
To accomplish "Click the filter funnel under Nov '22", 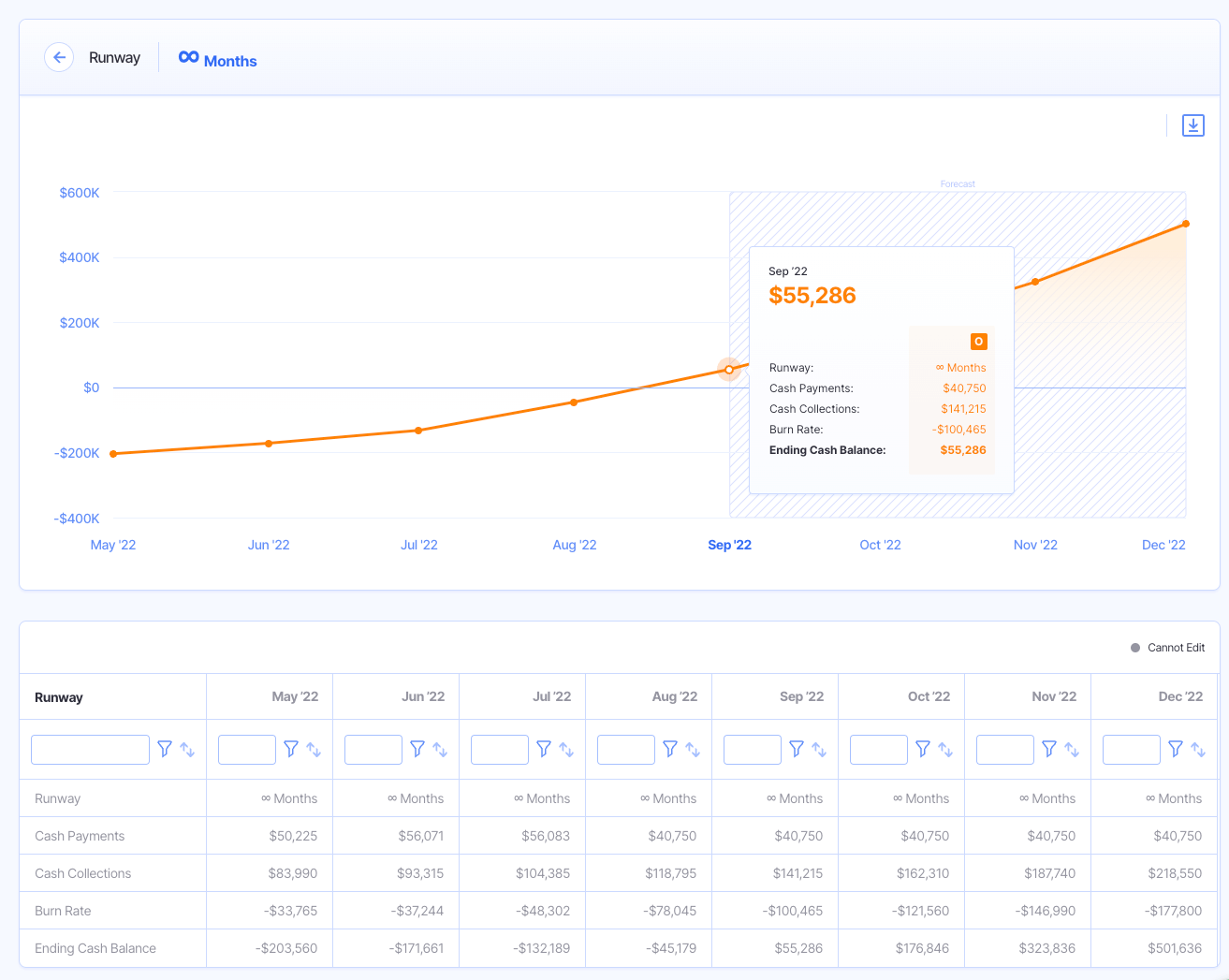I will (x=1048, y=749).
